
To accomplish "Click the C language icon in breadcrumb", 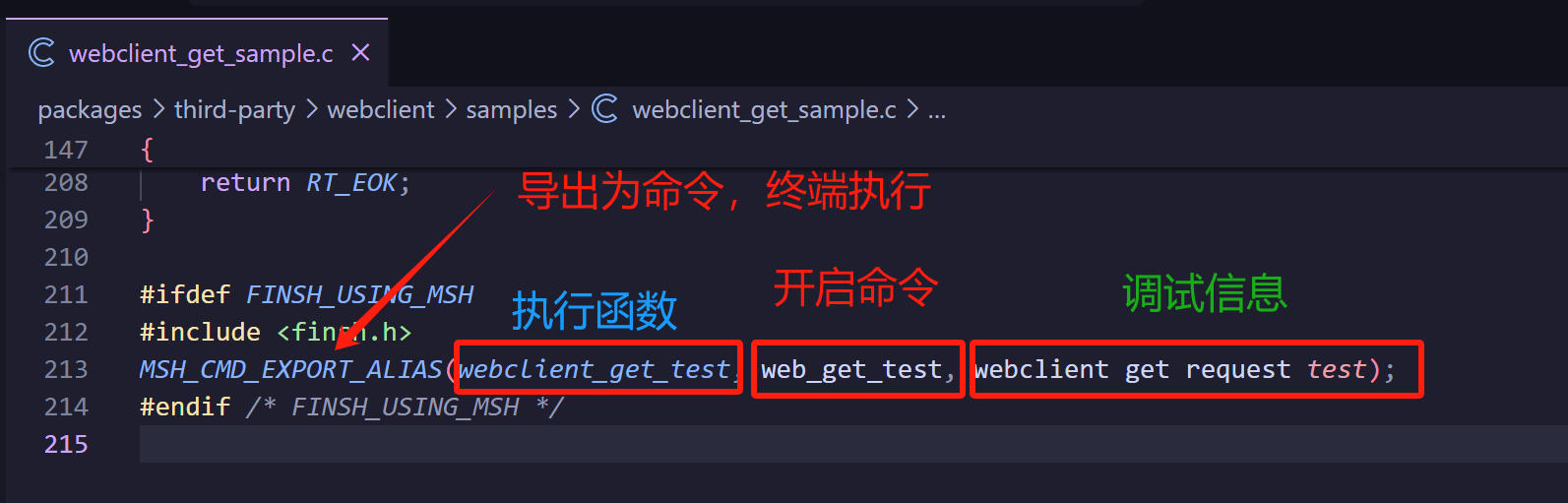I will coord(605,109).
